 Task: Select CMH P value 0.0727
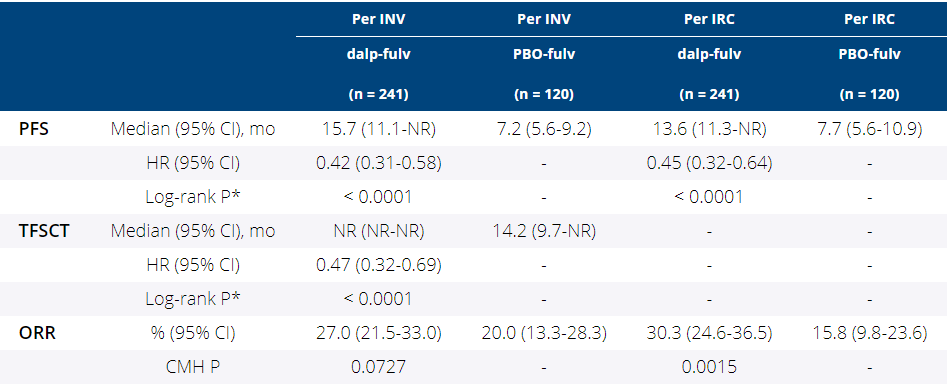[379, 367]
